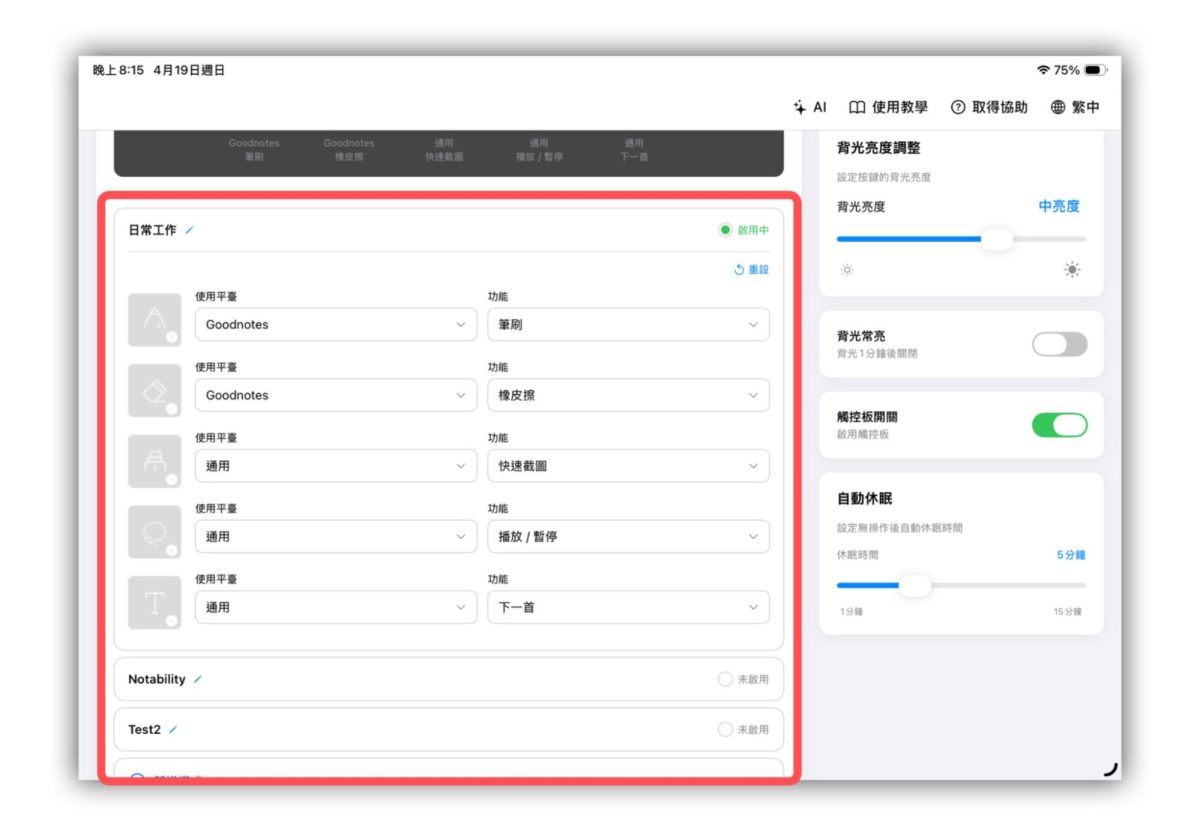1200x836 pixels.
Task: Select the key icon for 快速截圖 row
Action: (155, 461)
